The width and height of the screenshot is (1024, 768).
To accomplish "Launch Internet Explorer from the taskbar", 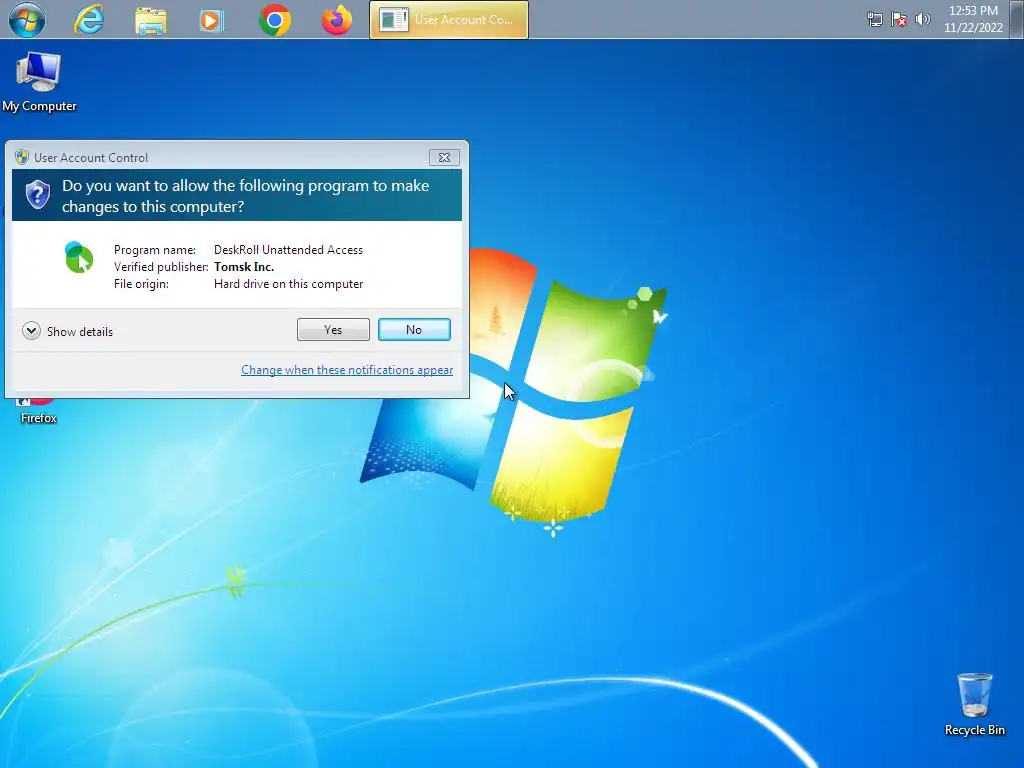I will pyautogui.click(x=89, y=20).
